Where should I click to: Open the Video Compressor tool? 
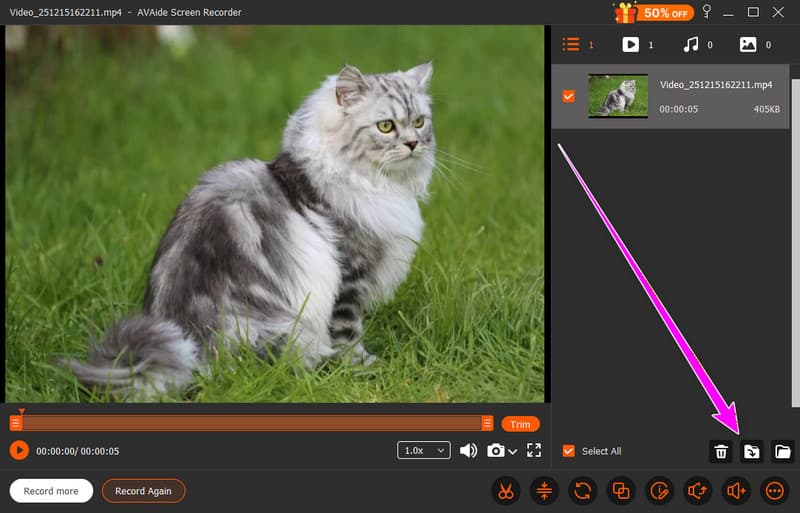[544, 491]
